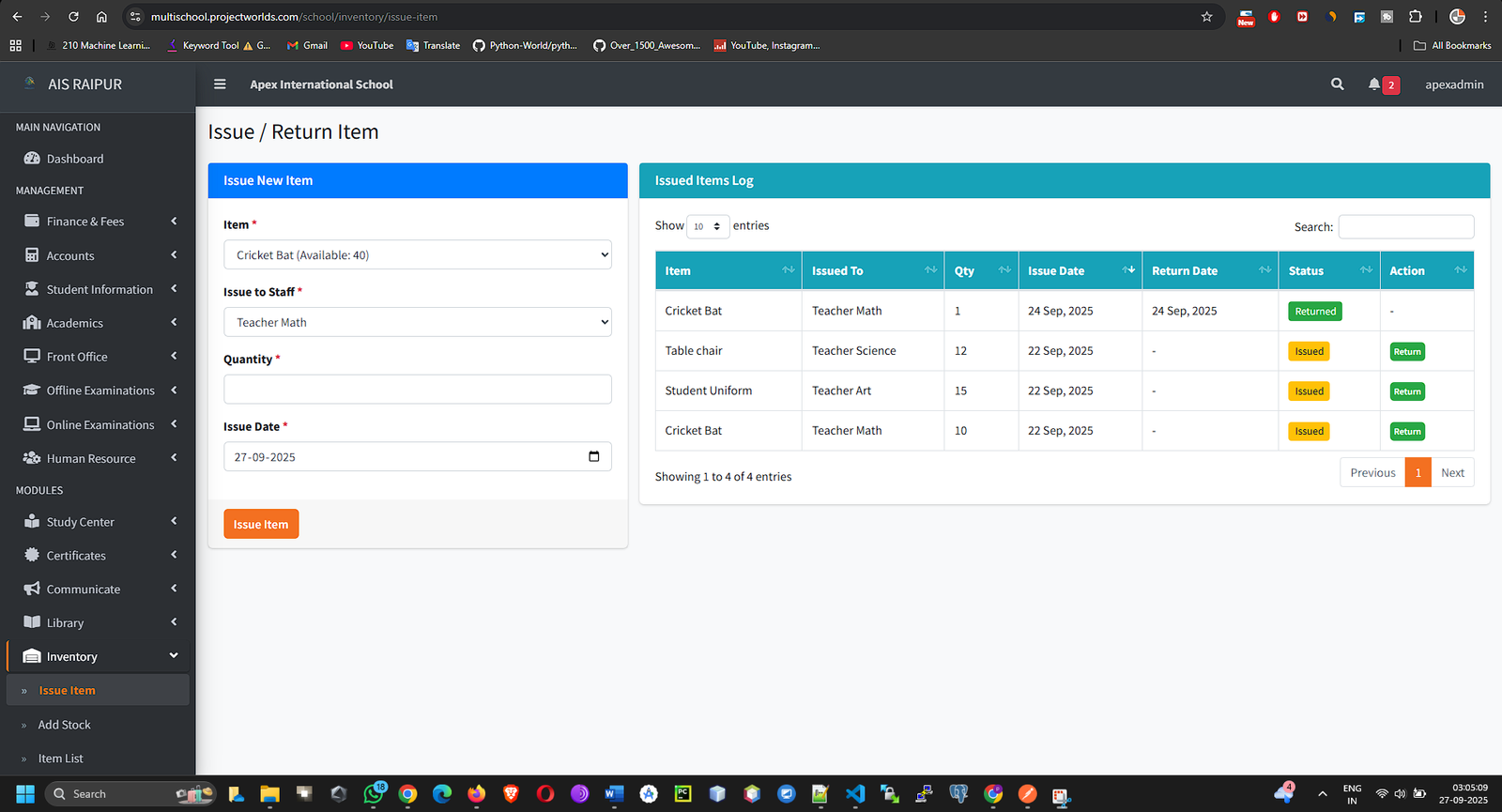
Task: Open Visual Studio Code from the taskbar
Action: coord(854,794)
